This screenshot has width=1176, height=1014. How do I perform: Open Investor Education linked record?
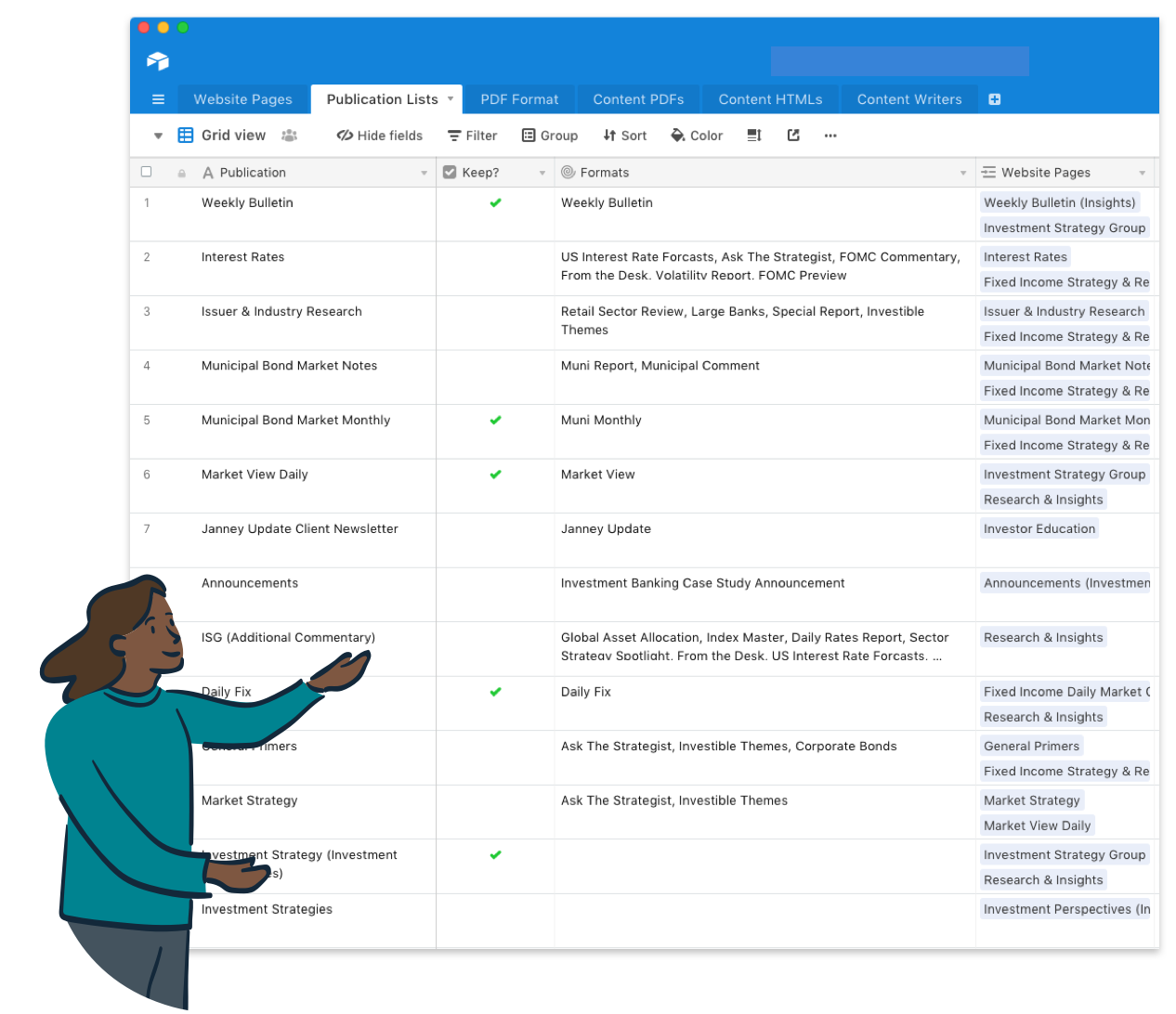1039,529
